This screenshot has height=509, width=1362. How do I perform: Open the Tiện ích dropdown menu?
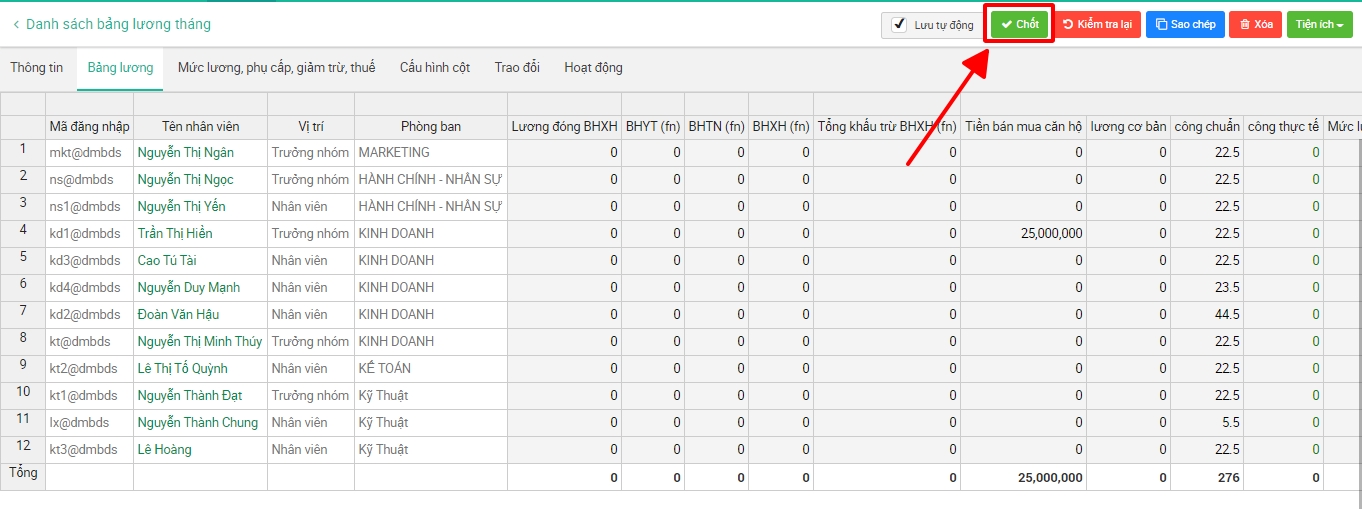tap(1319, 24)
